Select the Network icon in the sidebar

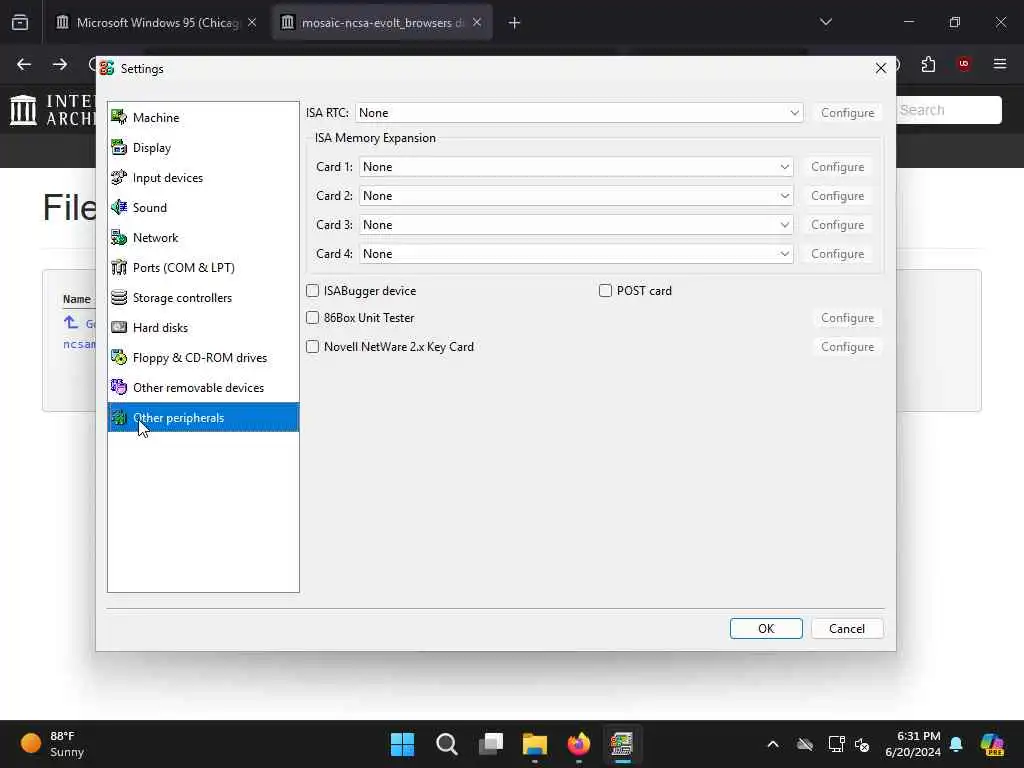coord(119,238)
